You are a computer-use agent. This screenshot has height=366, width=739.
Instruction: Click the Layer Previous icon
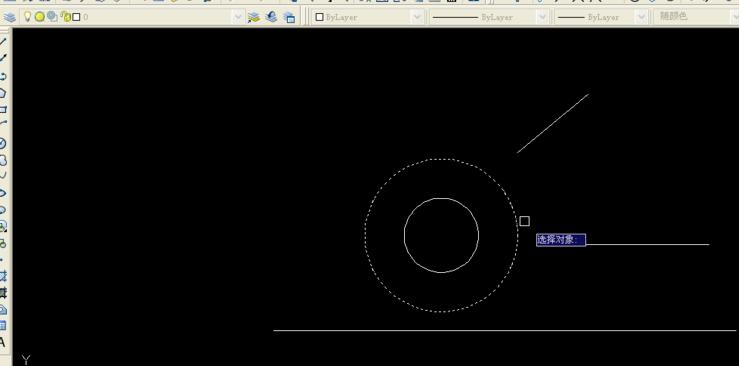coord(271,17)
